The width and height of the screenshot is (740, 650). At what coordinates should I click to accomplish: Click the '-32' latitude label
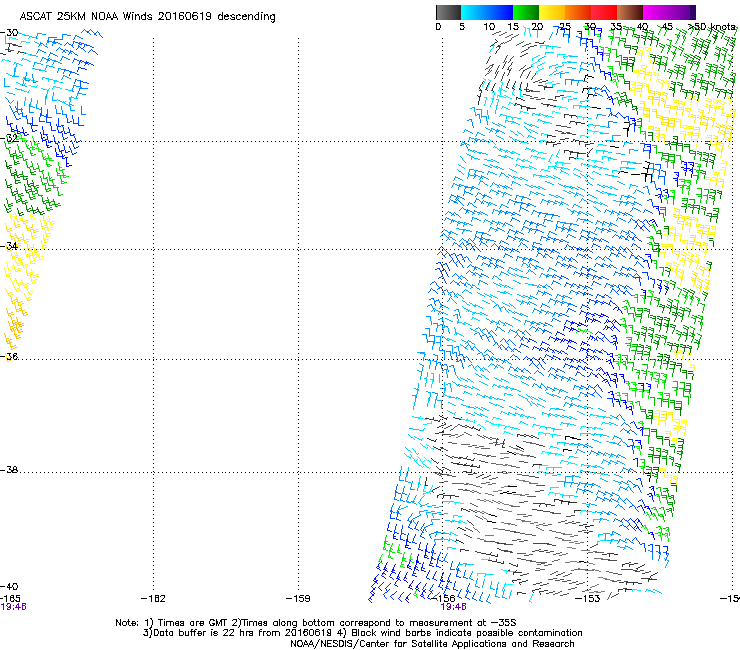[9, 138]
